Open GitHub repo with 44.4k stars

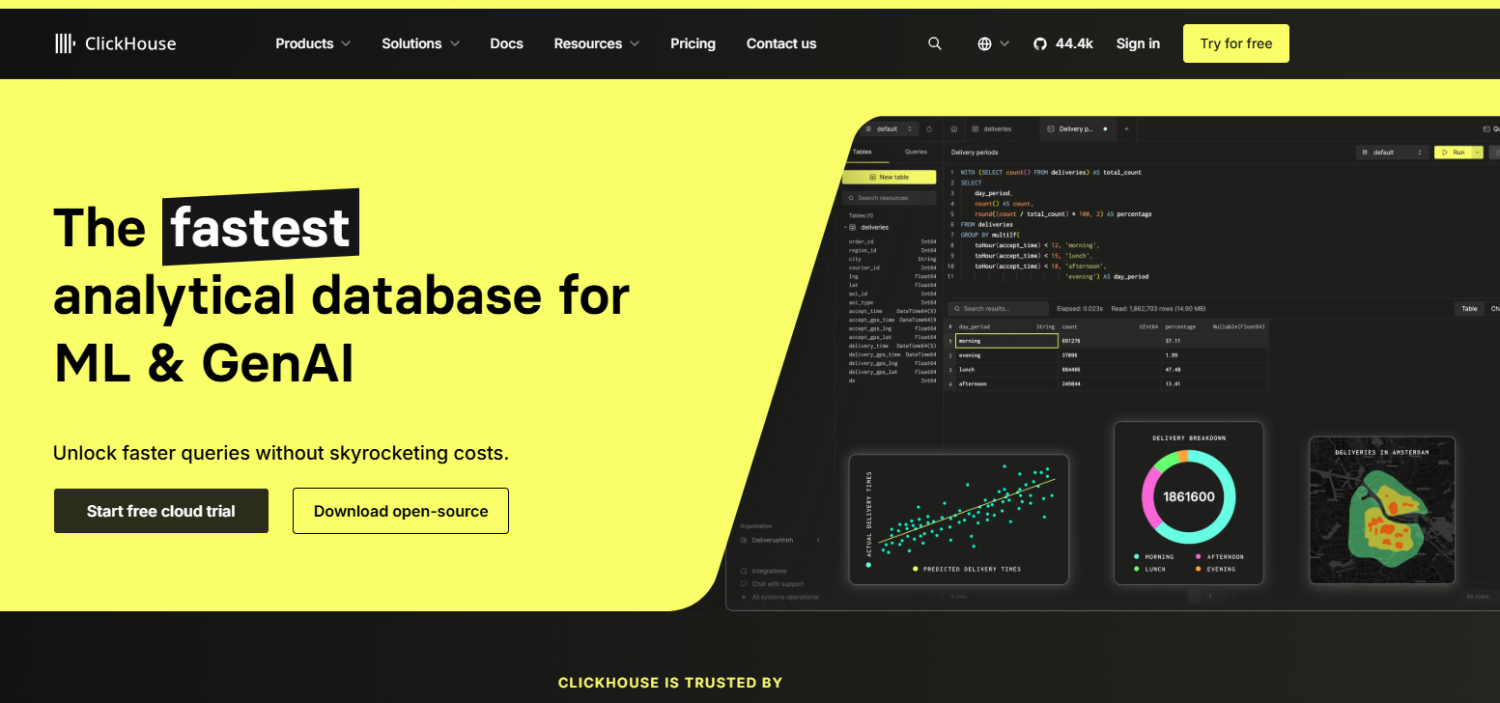(x=1063, y=43)
